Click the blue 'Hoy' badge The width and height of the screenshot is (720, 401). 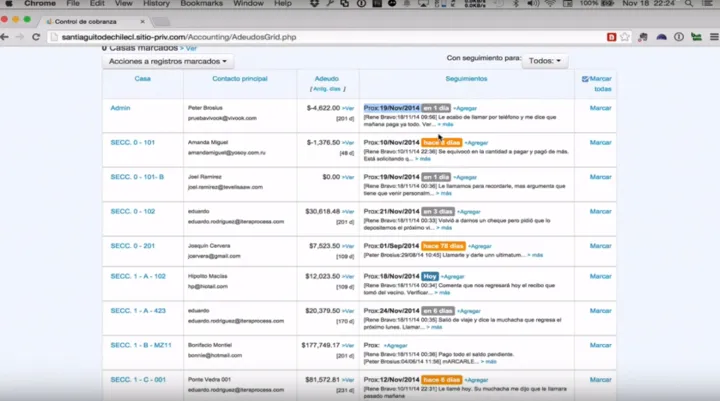click(x=430, y=278)
